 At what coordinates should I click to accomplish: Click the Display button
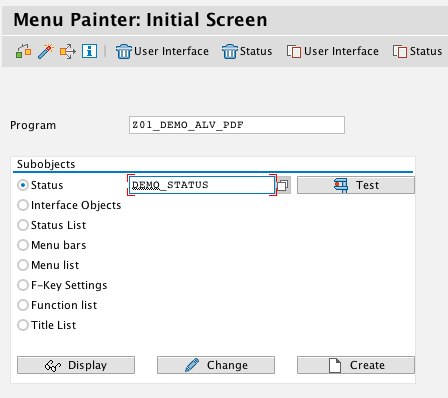point(76,365)
